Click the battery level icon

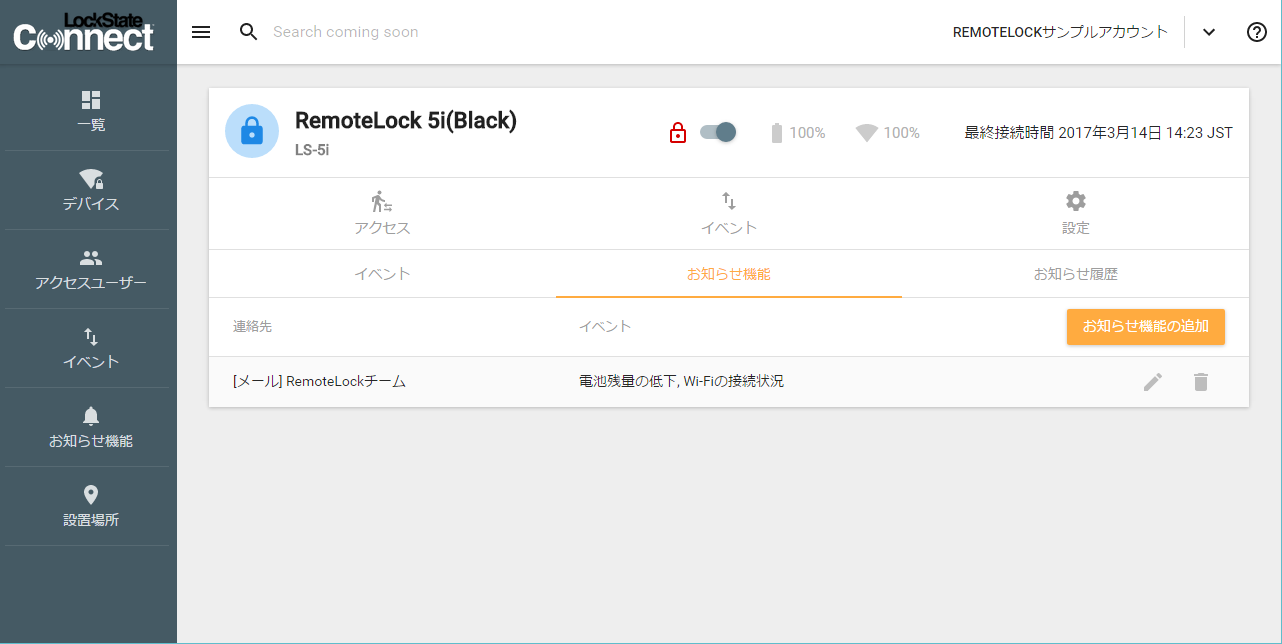(x=777, y=133)
